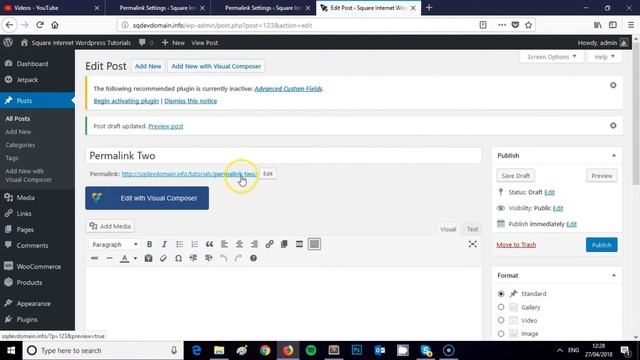Collapse the Format meta box
This screenshot has width=640, height=360.
(614, 276)
